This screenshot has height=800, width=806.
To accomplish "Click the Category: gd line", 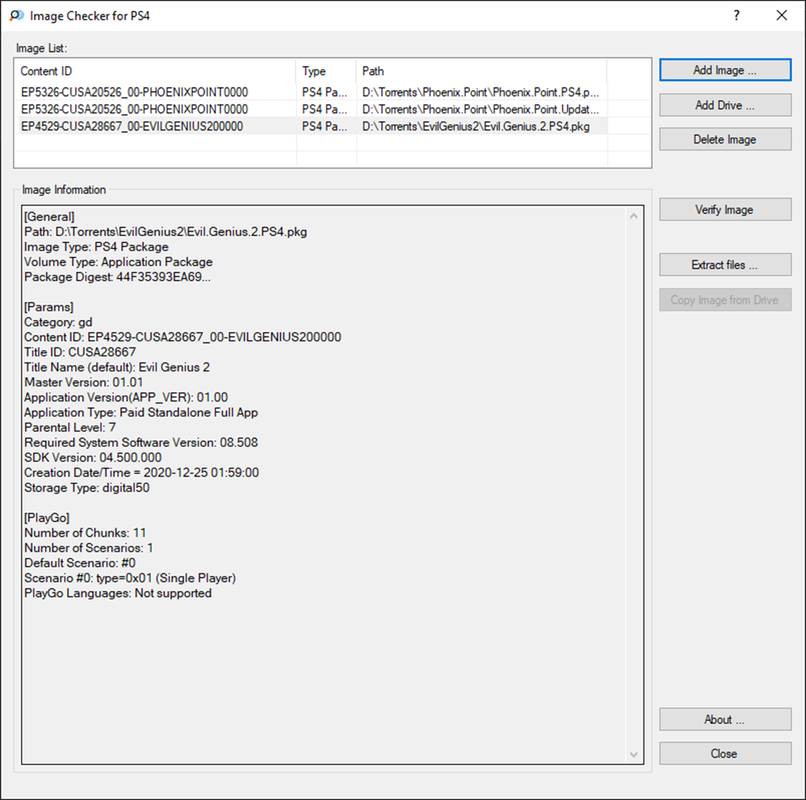I will pos(58,322).
